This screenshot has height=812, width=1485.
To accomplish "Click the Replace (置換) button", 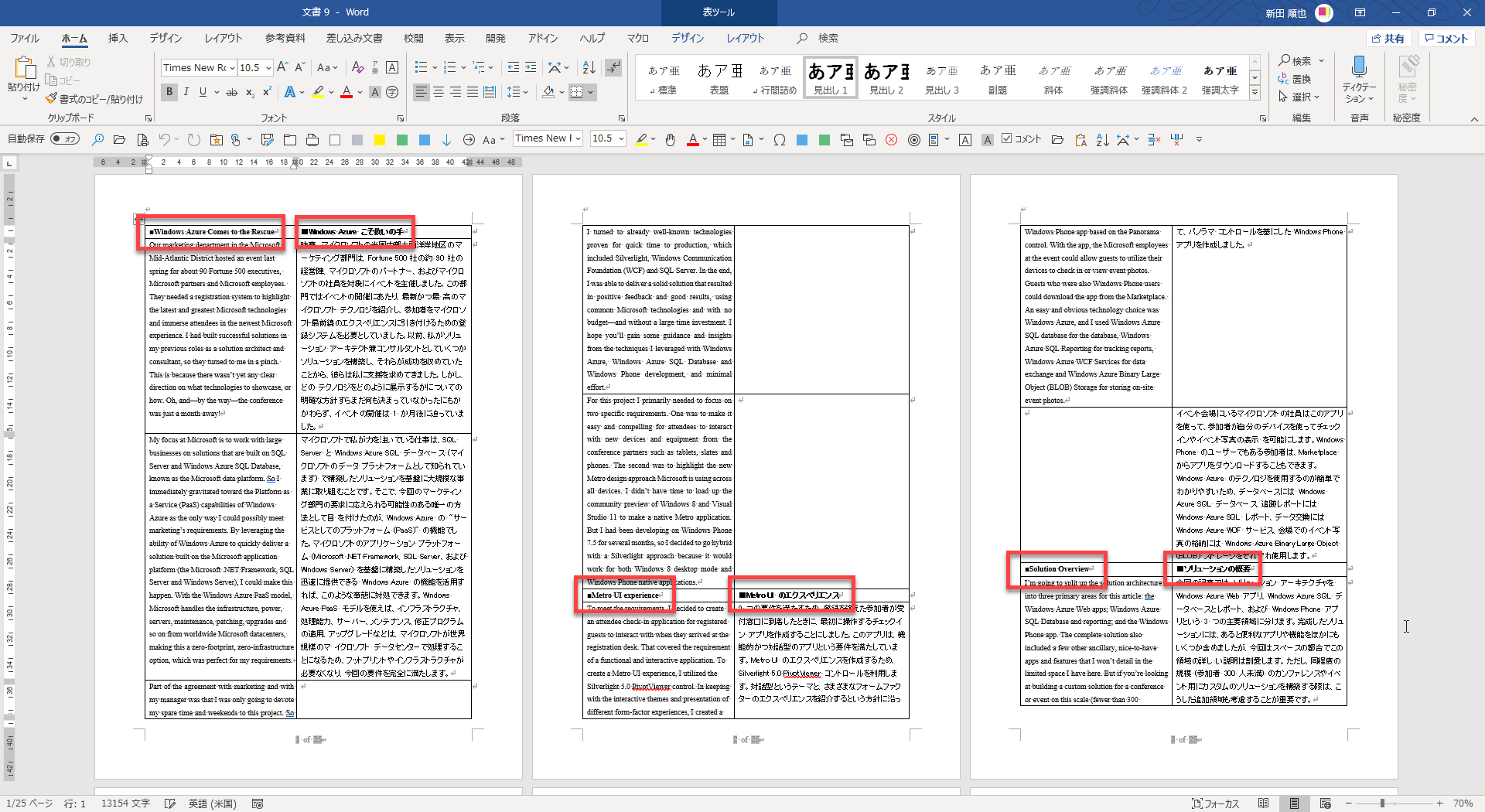I will tap(1295, 79).
